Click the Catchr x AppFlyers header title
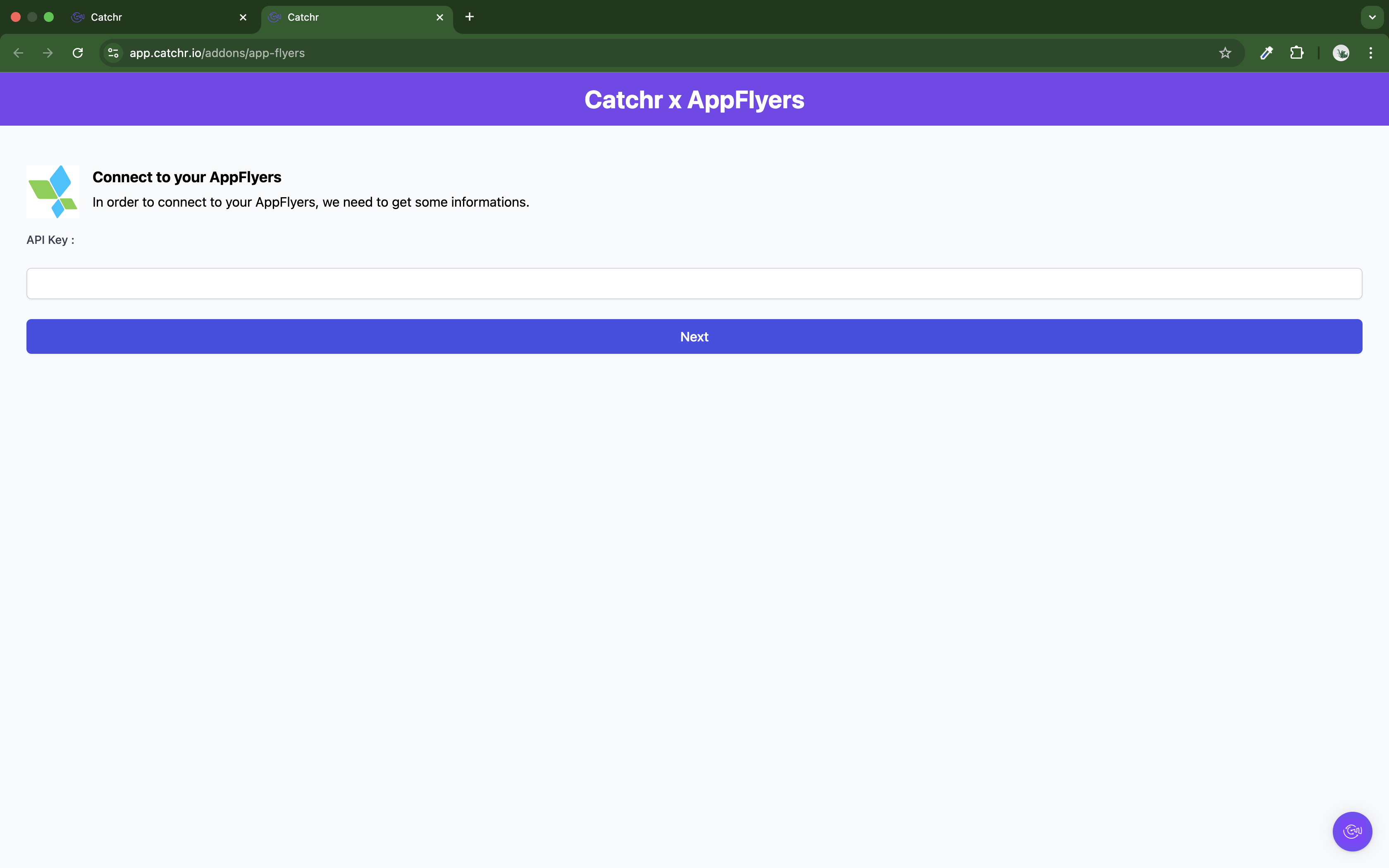 pyautogui.click(x=694, y=99)
